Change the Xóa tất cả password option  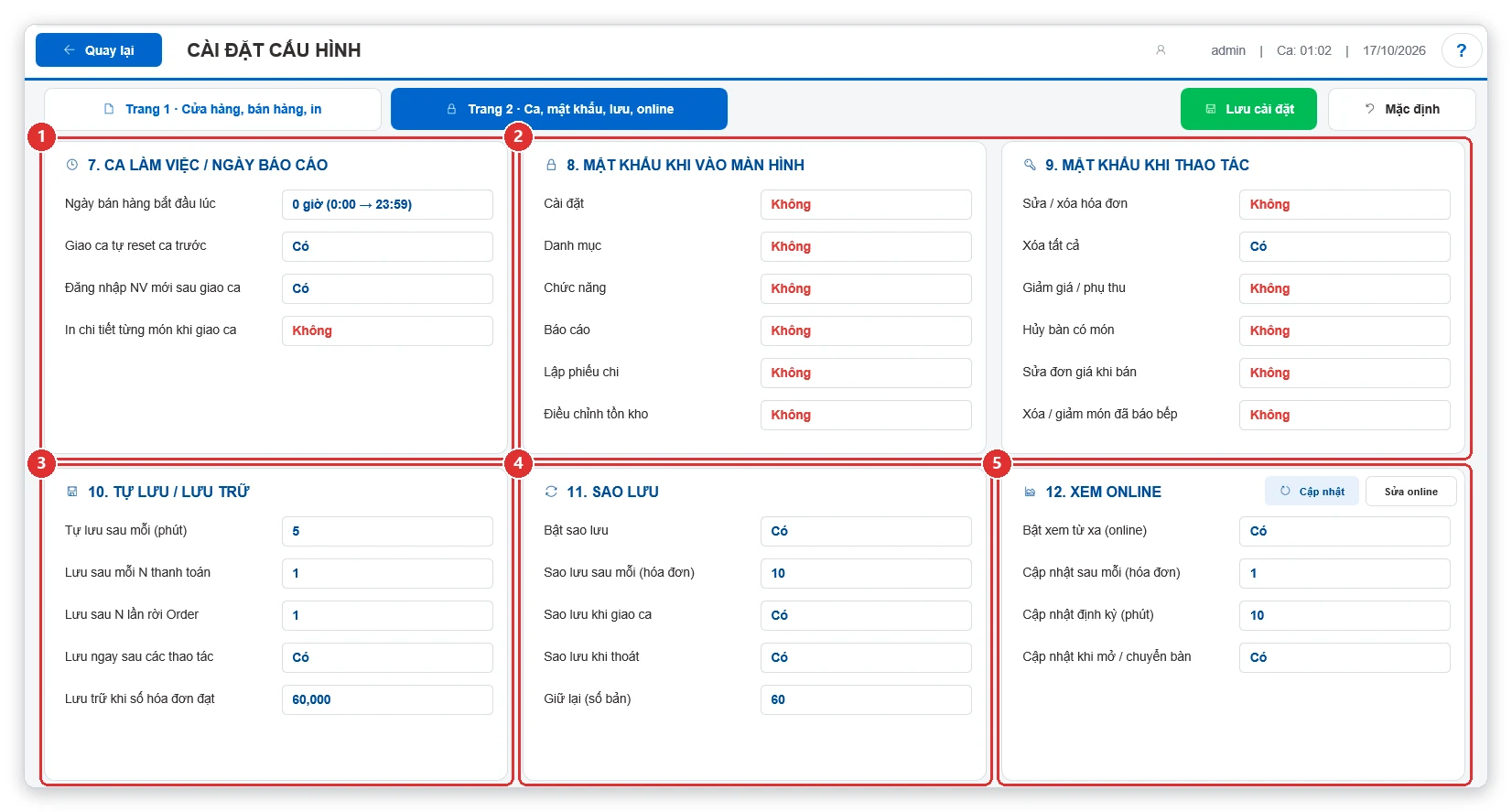tap(1345, 246)
